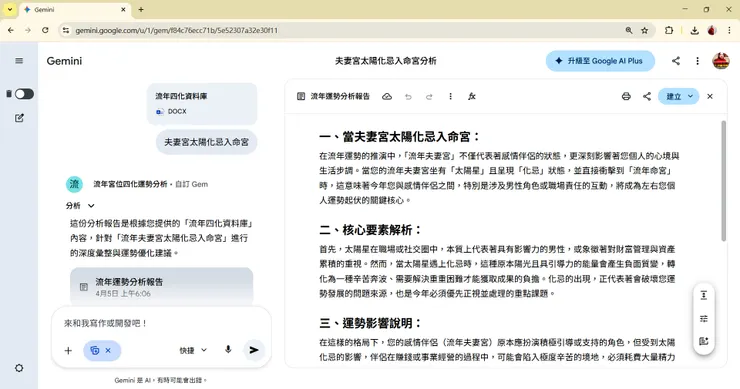Expand the 分析 thinking section chevron
The width and height of the screenshot is (740, 389).
91,206
